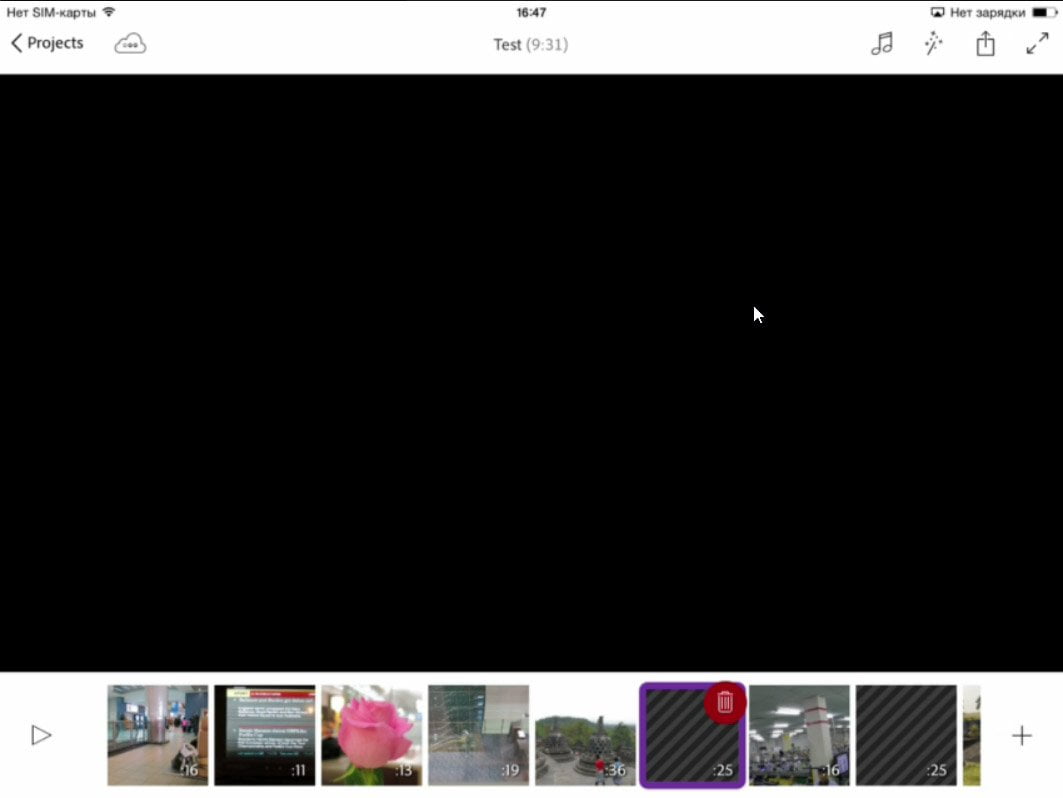Delete the selected clip using red trash icon
The image size is (1063, 798).
[x=725, y=702]
